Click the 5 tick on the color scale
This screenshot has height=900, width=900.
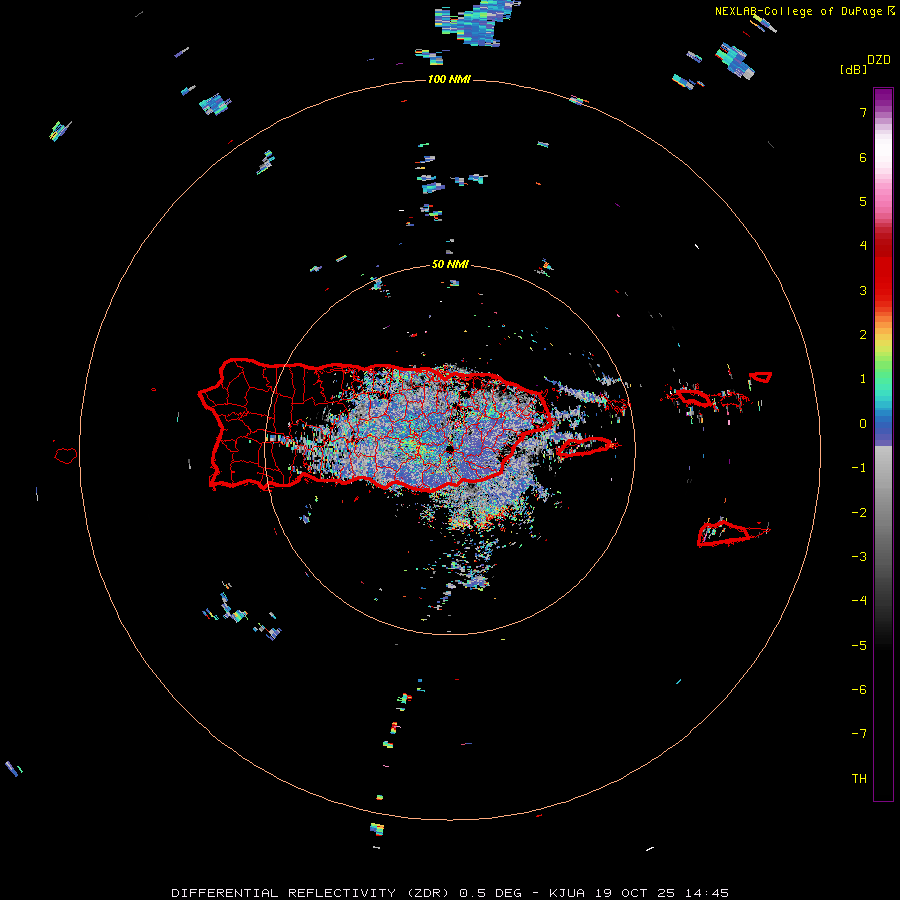tap(863, 201)
